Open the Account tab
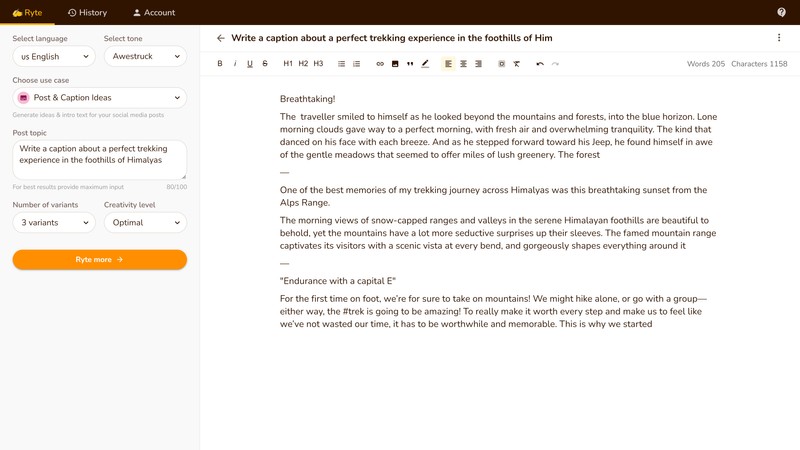The width and height of the screenshot is (800, 450). click(154, 13)
